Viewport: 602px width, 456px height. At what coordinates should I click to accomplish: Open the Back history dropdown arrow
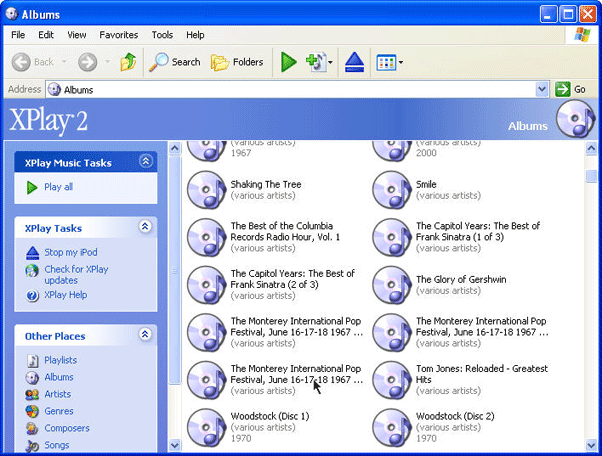click(x=64, y=62)
